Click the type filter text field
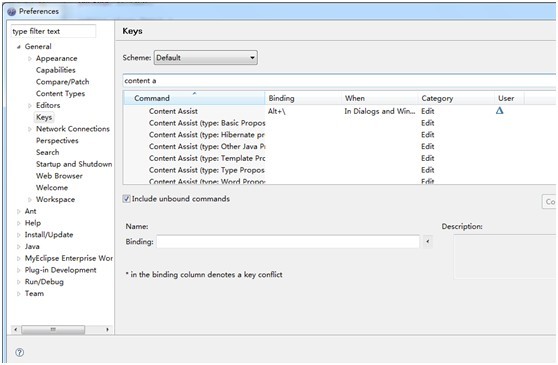The height and width of the screenshot is (365, 558). 53,31
